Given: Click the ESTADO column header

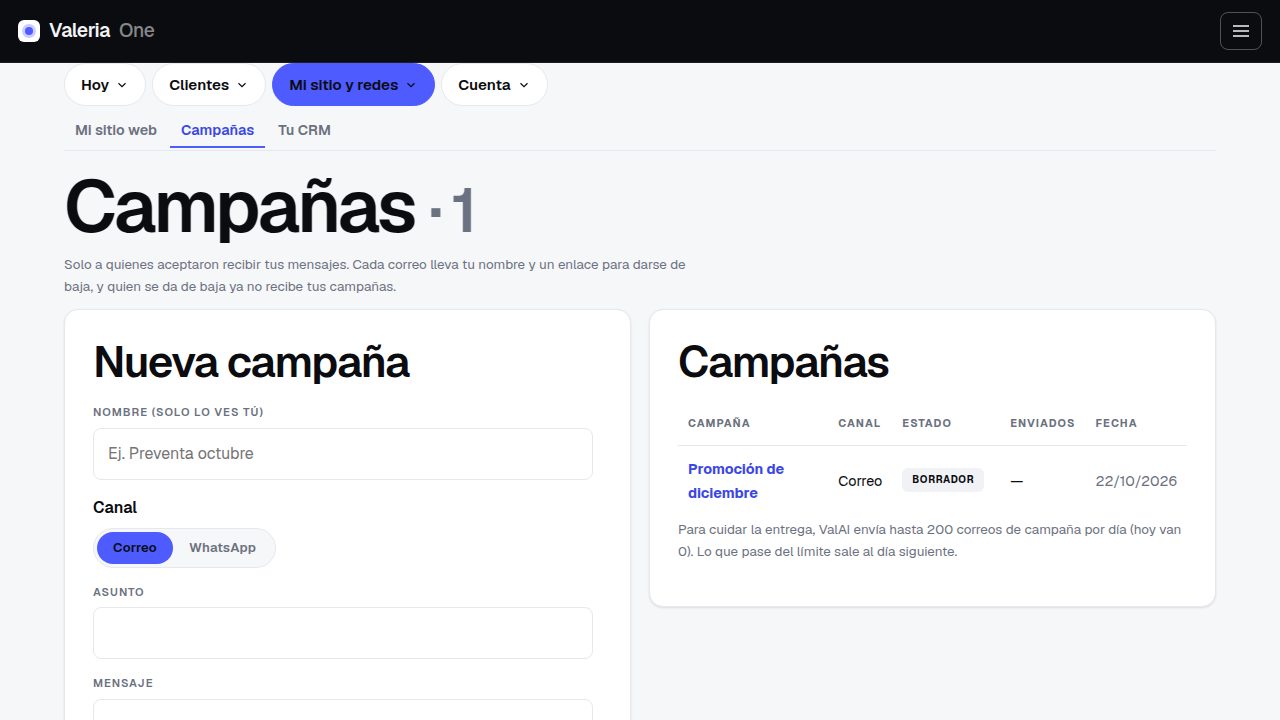Looking at the screenshot, I should pos(927,423).
